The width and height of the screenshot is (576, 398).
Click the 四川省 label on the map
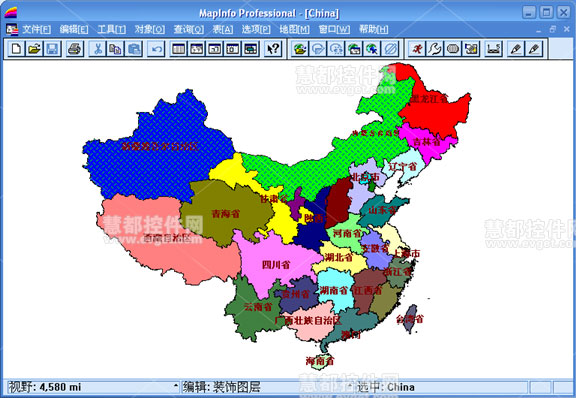pyautogui.click(x=276, y=265)
